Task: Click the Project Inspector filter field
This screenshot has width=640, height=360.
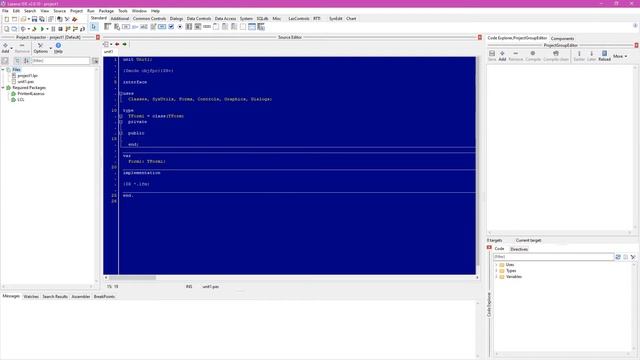Action: 60,60
